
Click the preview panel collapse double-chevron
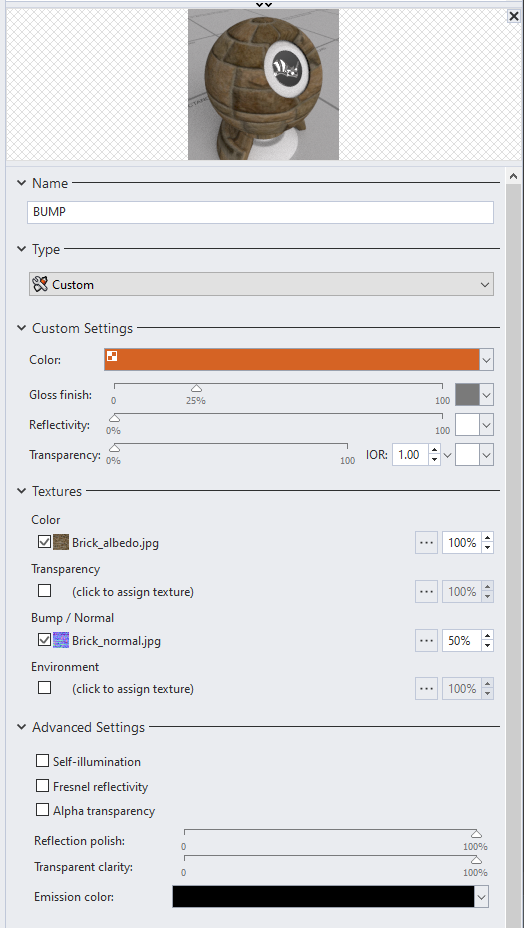pyautogui.click(x=263, y=4)
